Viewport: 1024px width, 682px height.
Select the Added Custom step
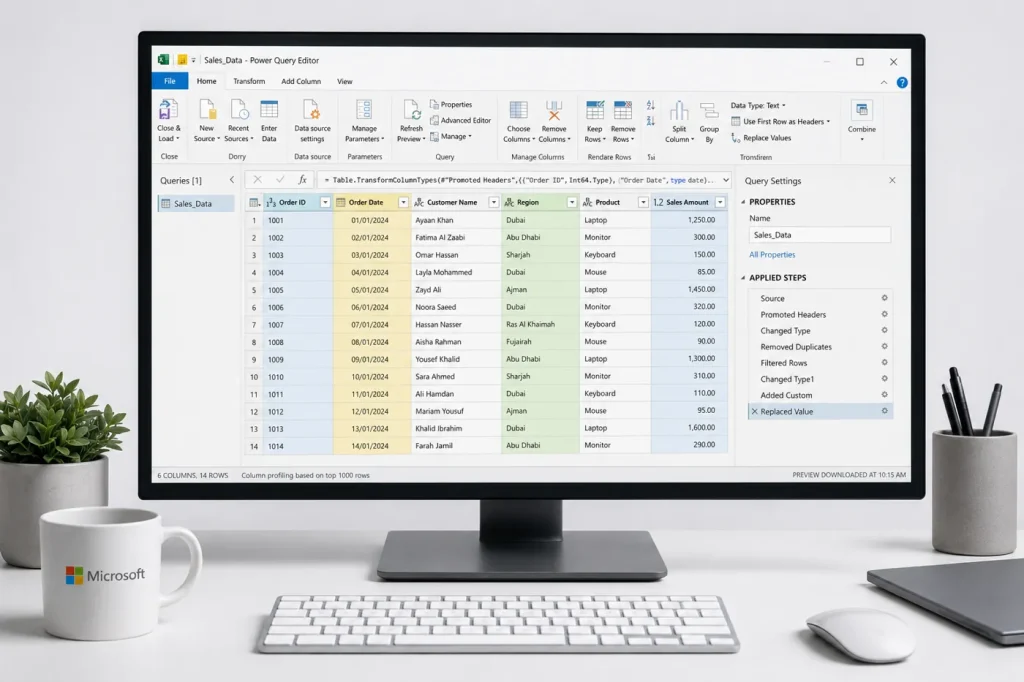coord(820,395)
